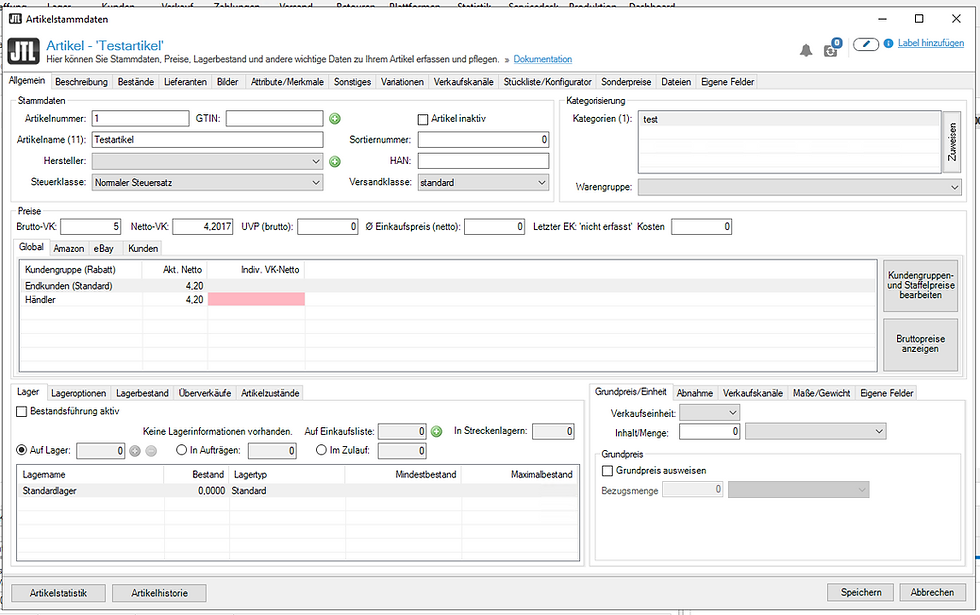
Task: Choose the Im Zulauf radio option
Action: pos(321,450)
